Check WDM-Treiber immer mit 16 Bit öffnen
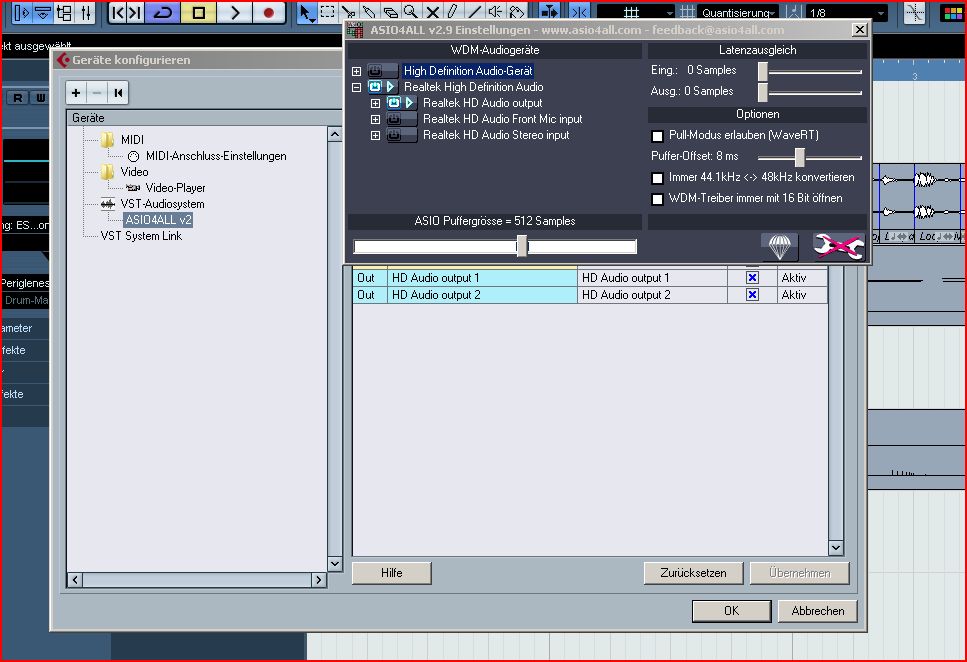The width and height of the screenshot is (967, 662). (657, 199)
